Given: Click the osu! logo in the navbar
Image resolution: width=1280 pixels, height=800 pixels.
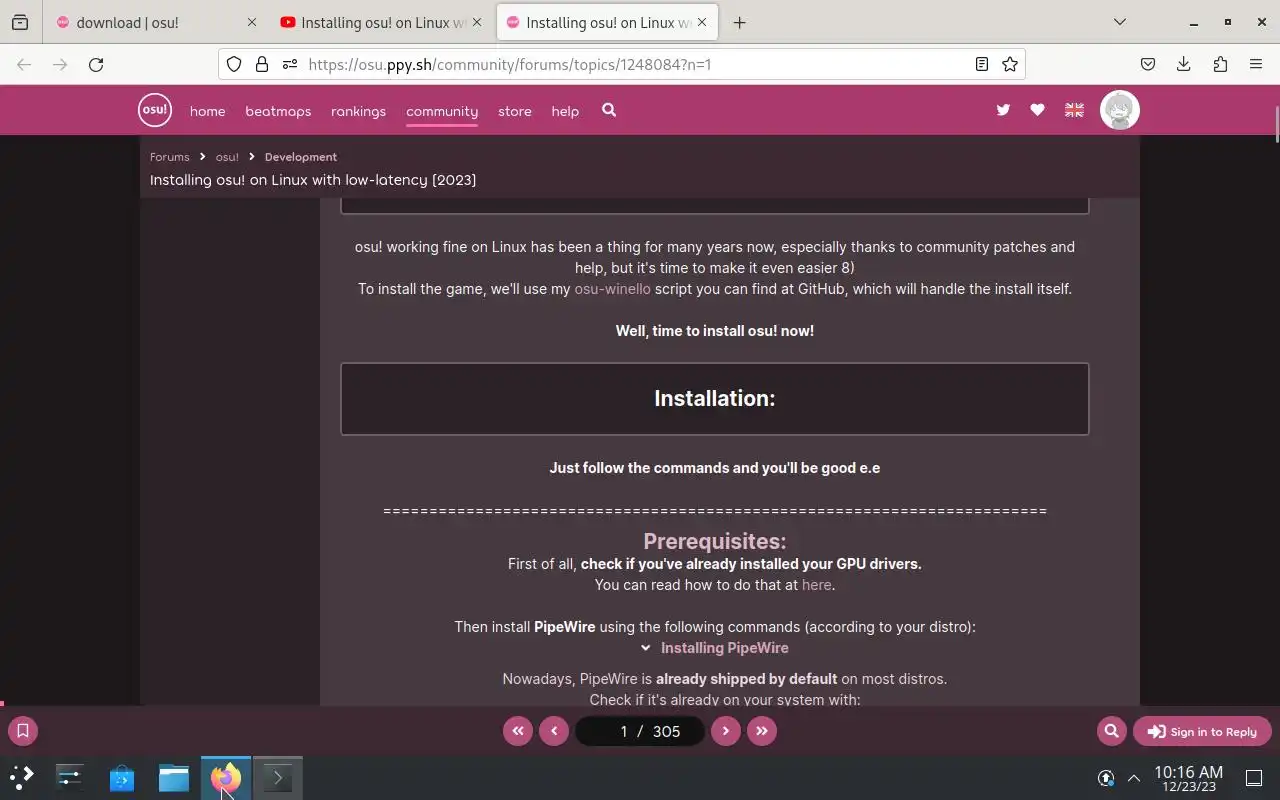Looking at the screenshot, I should (155, 110).
